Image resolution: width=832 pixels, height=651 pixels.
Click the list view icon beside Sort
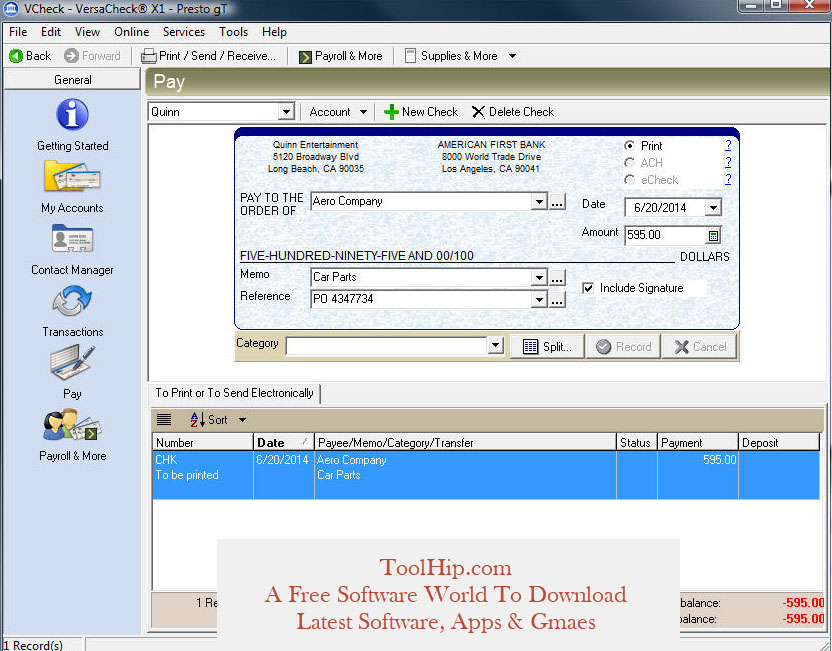click(x=164, y=420)
